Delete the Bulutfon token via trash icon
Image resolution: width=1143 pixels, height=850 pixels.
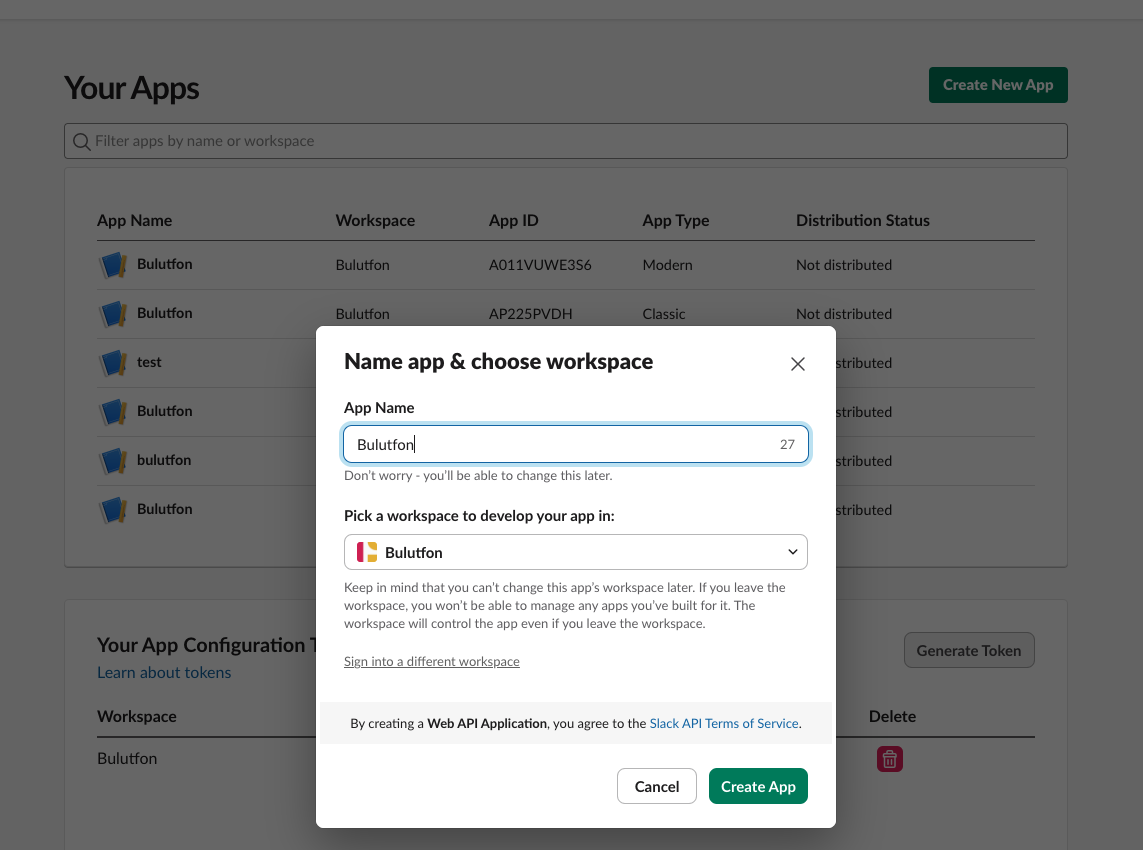click(x=889, y=759)
